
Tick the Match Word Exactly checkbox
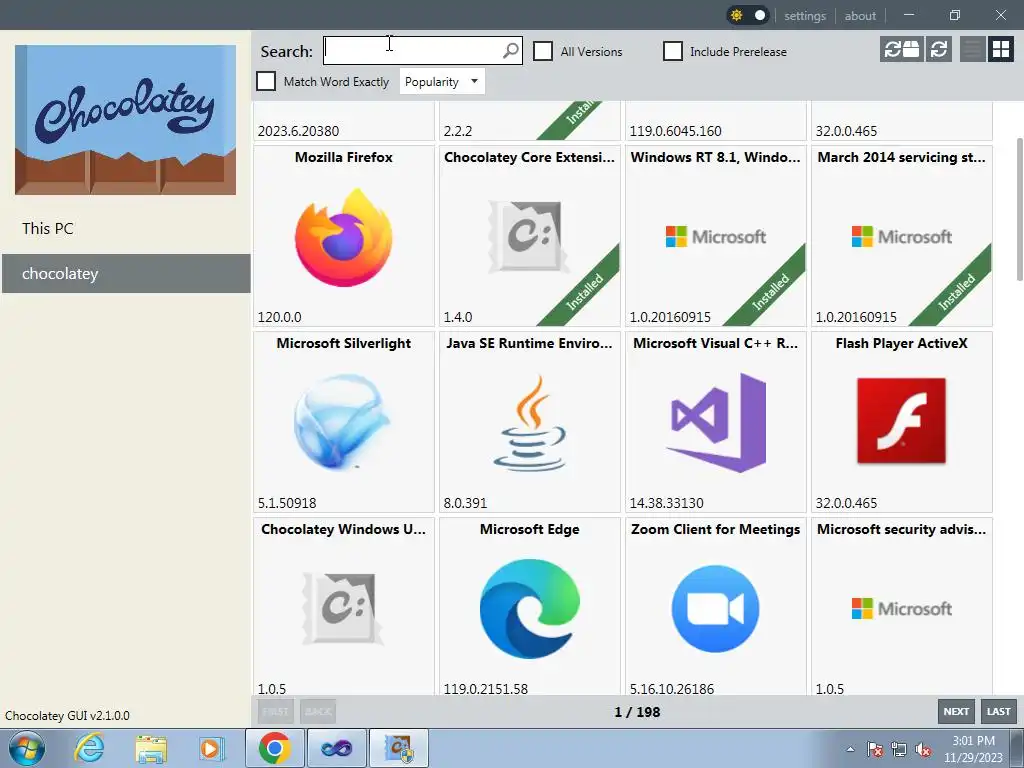(266, 81)
